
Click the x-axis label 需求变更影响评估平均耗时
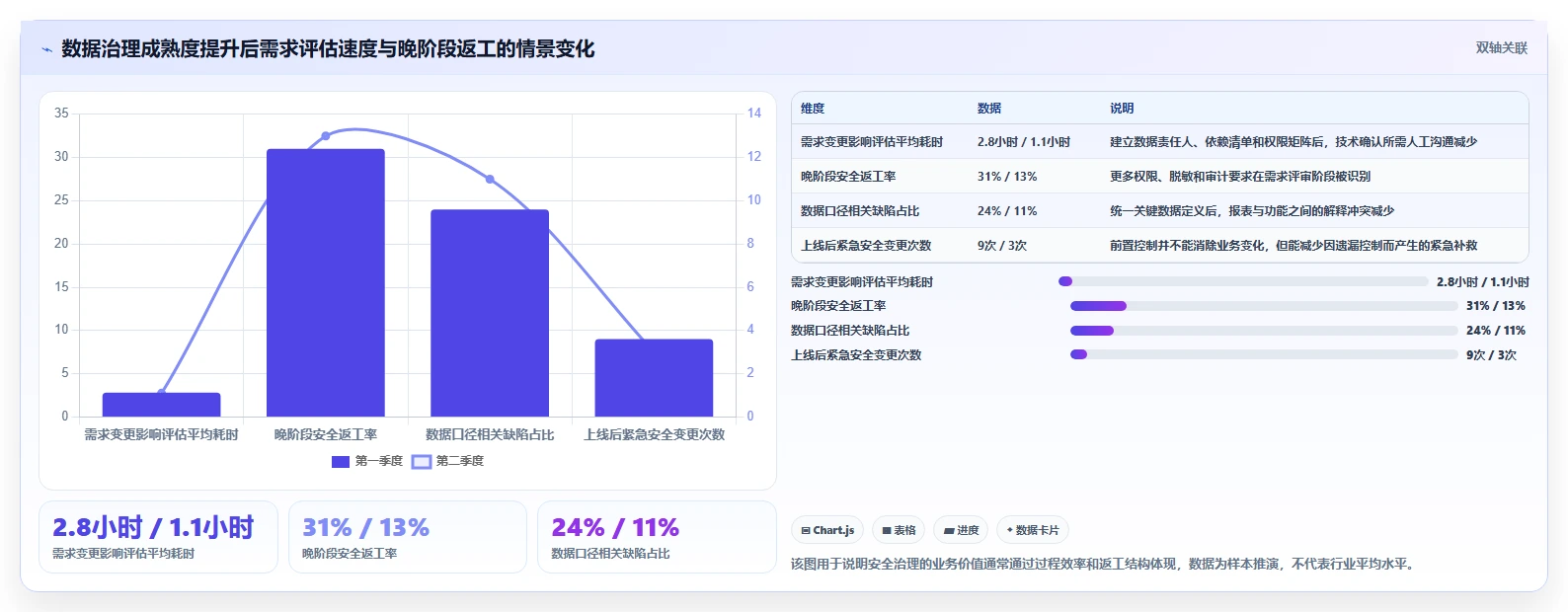tap(161, 435)
